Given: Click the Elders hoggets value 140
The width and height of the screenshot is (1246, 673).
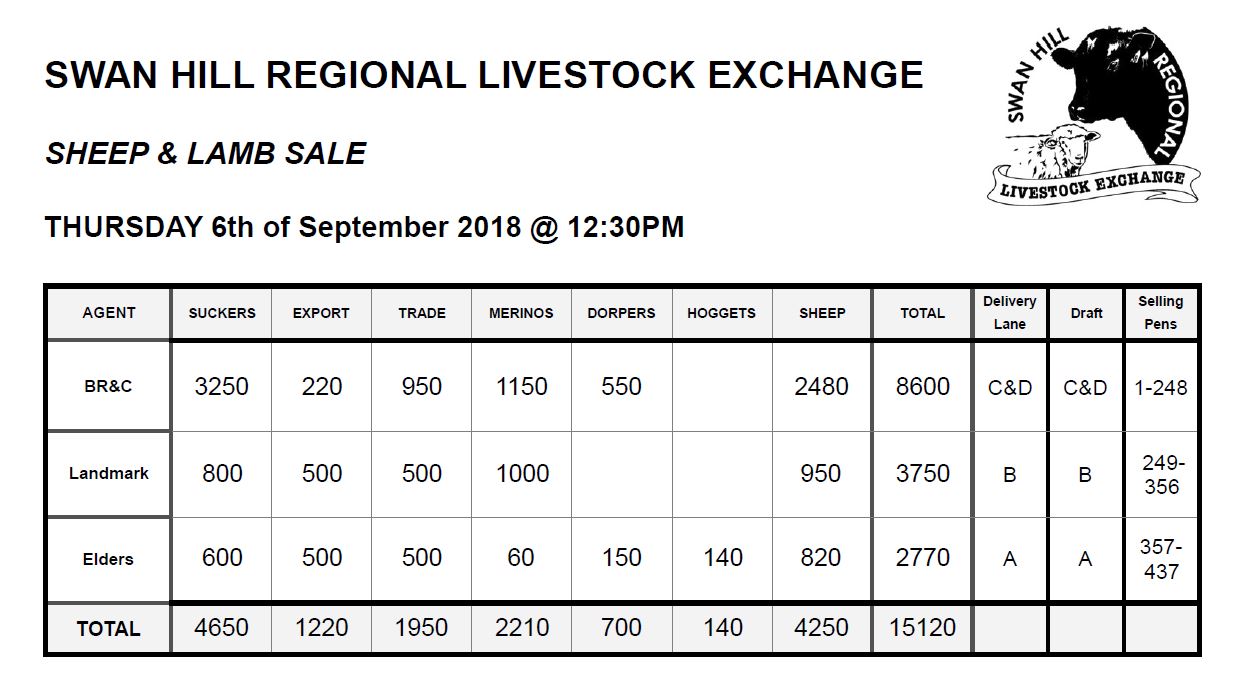Looking at the screenshot, I should pyautogui.click(x=722, y=558).
